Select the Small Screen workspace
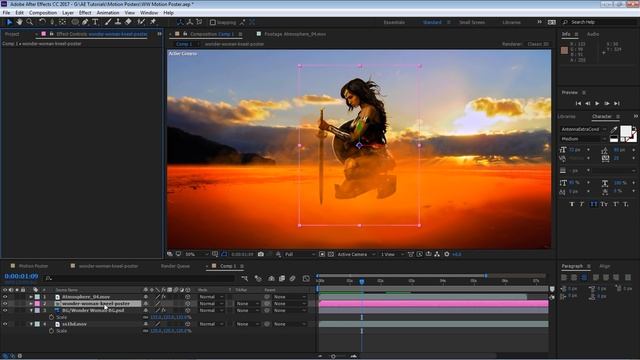The image size is (640, 360). tap(472, 22)
